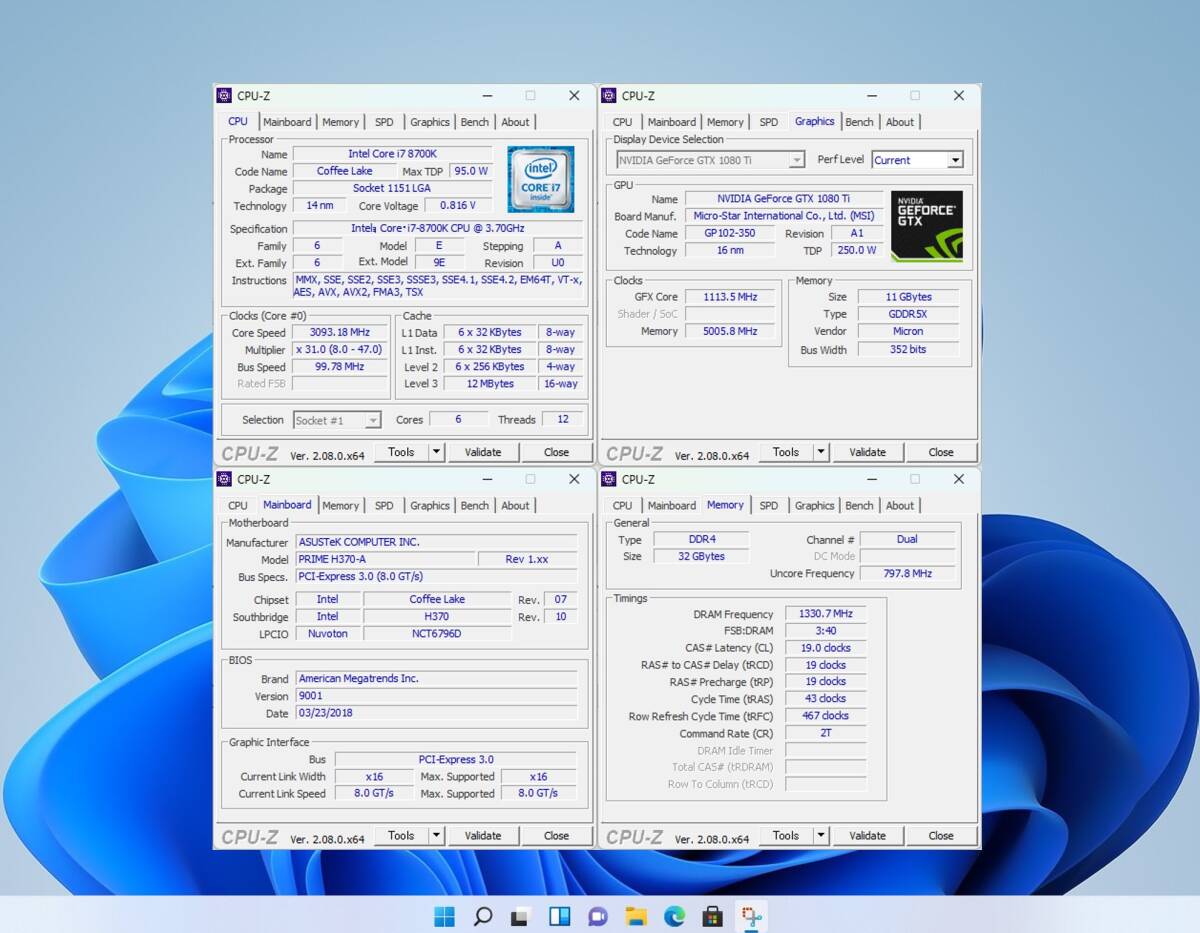
Task: Open the Socket #1 Selection dropdown
Action: [336, 421]
